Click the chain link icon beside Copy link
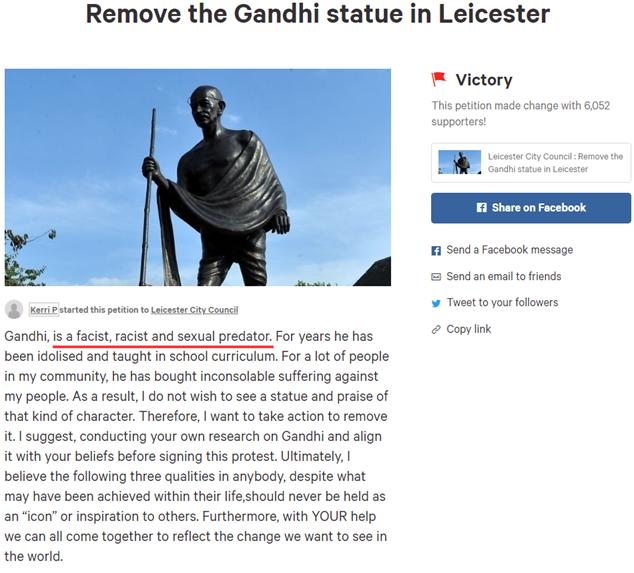 click(436, 330)
